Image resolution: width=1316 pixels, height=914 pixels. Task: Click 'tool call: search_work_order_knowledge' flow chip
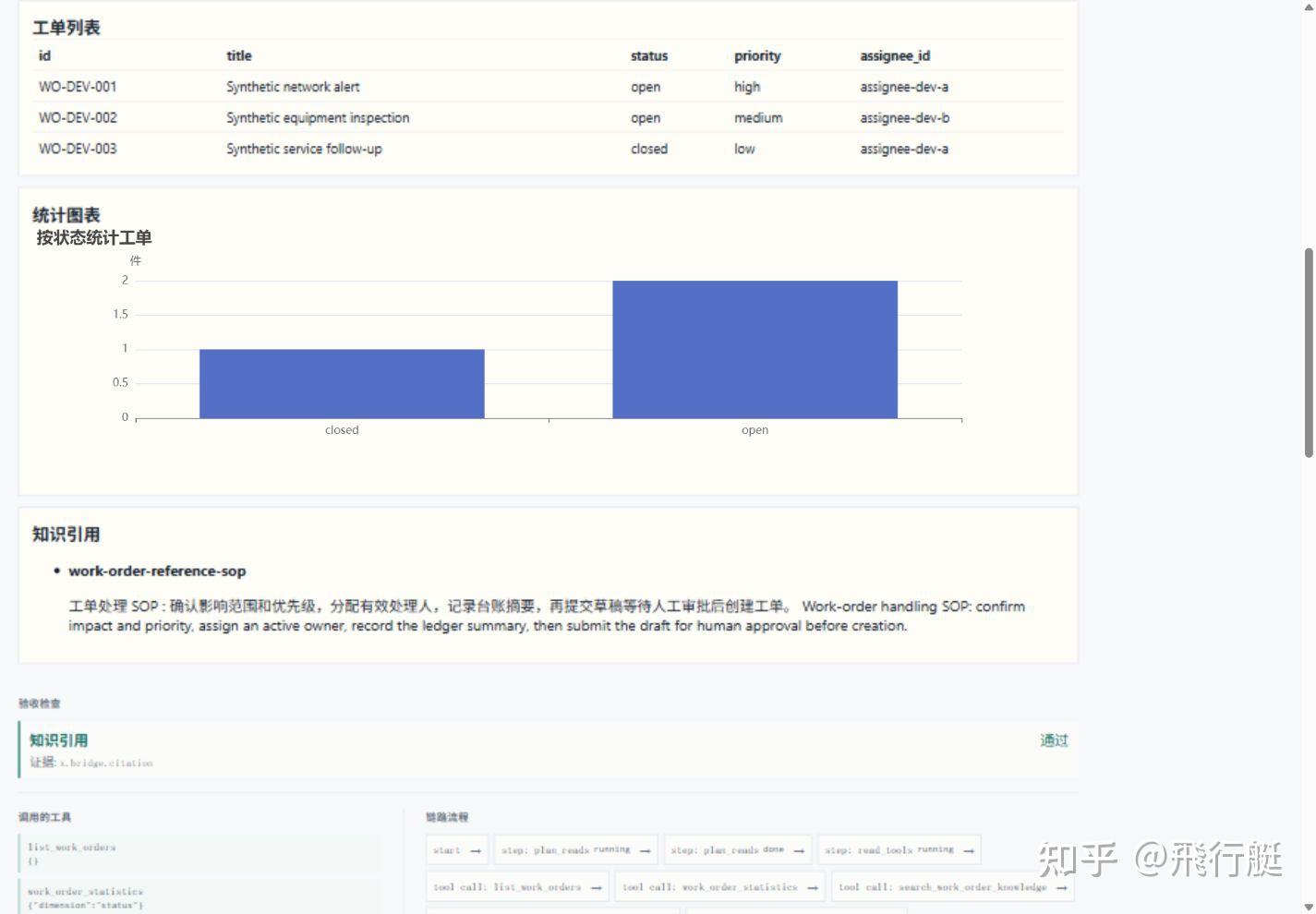953,886
